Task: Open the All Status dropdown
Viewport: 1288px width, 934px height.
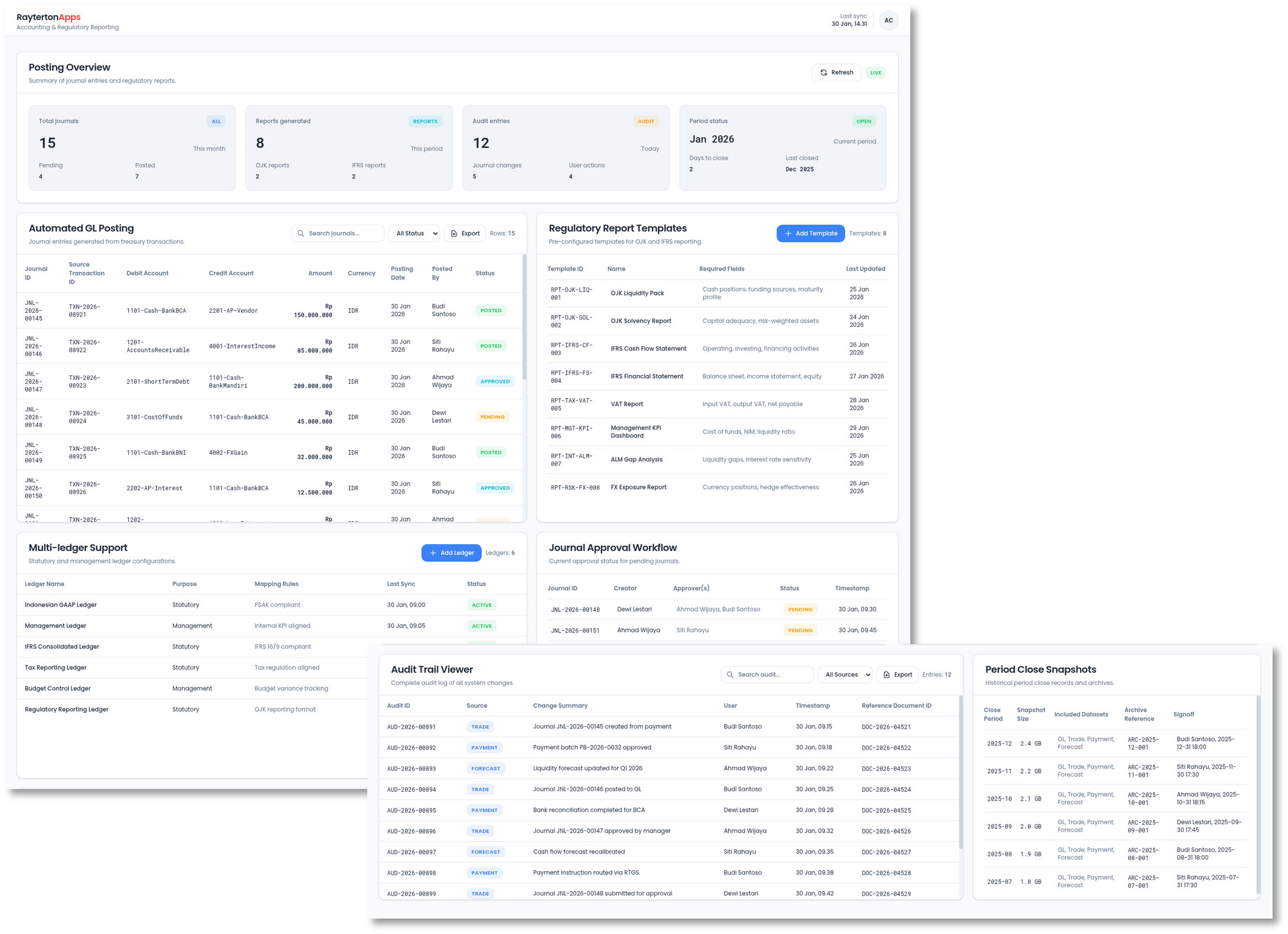Action: pyautogui.click(x=414, y=233)
